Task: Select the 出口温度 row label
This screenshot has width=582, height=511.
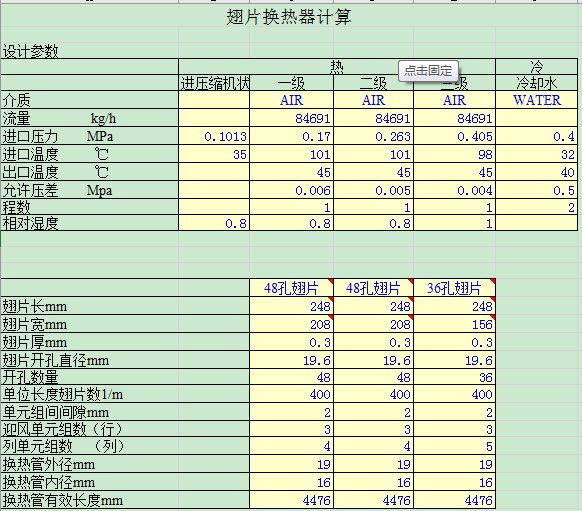Action: pyautogui.click(x=89, y=172)
